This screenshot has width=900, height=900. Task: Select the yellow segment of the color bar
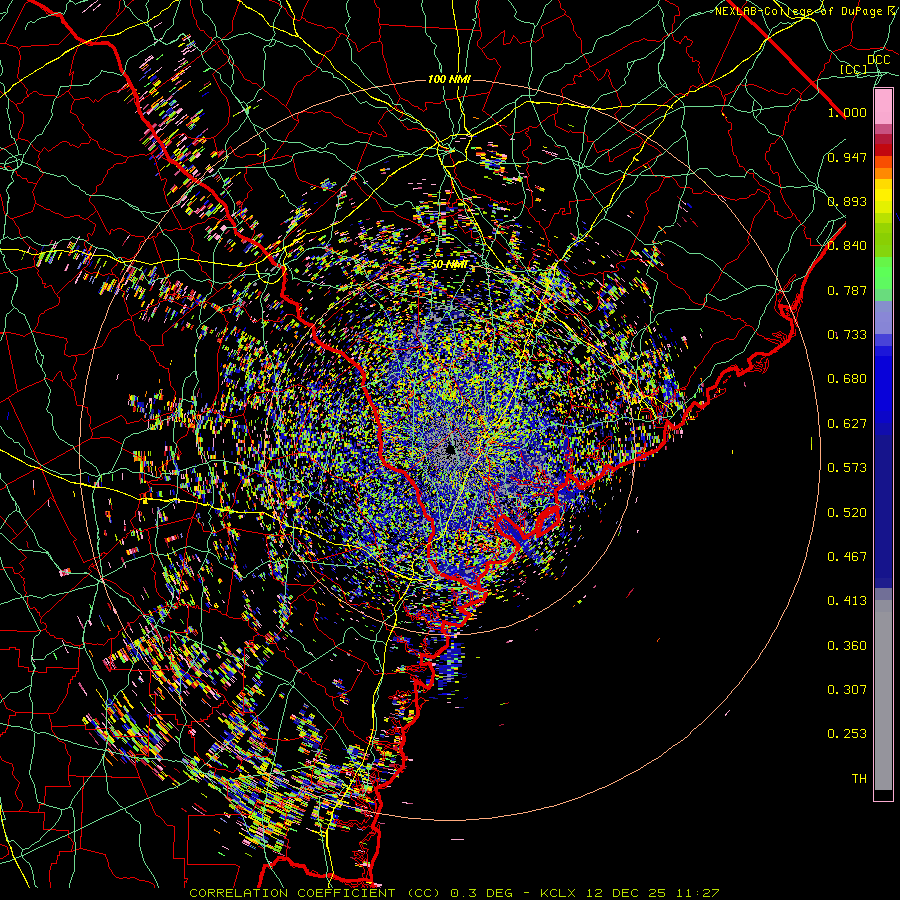[883, 196]
